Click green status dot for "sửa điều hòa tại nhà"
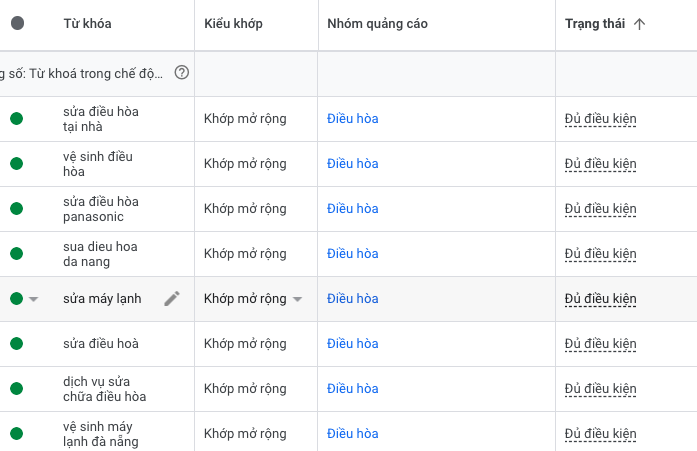 pos(16,119)
